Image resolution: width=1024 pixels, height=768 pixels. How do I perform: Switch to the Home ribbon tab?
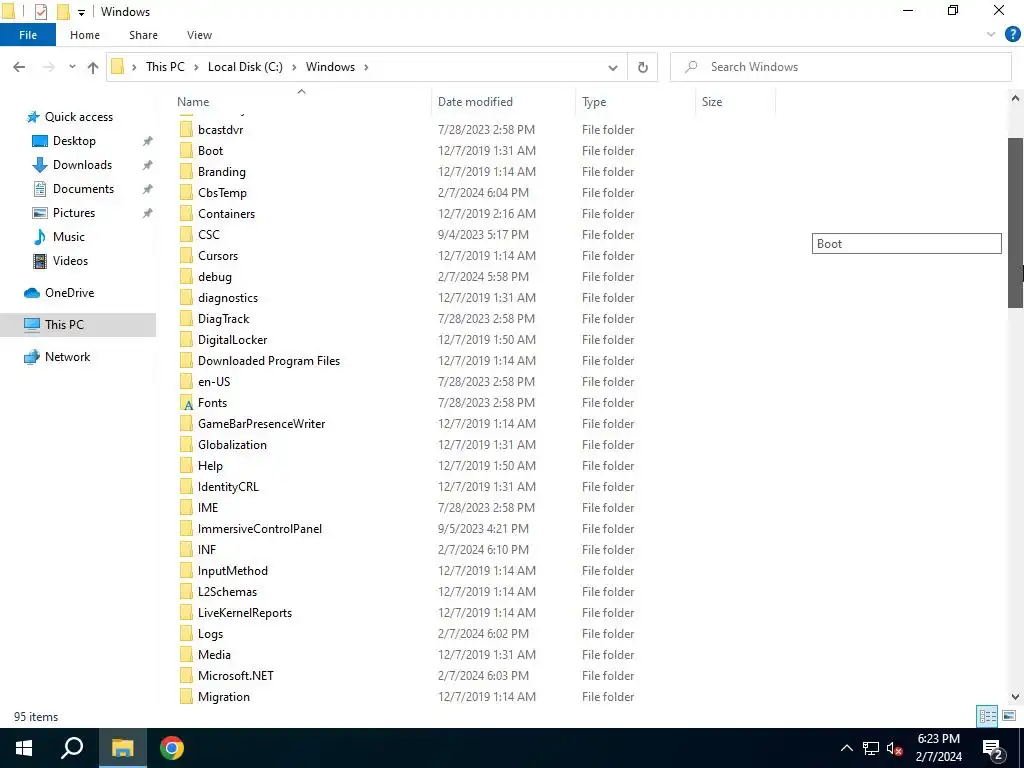pyautogui.click(x=85, y=35)
